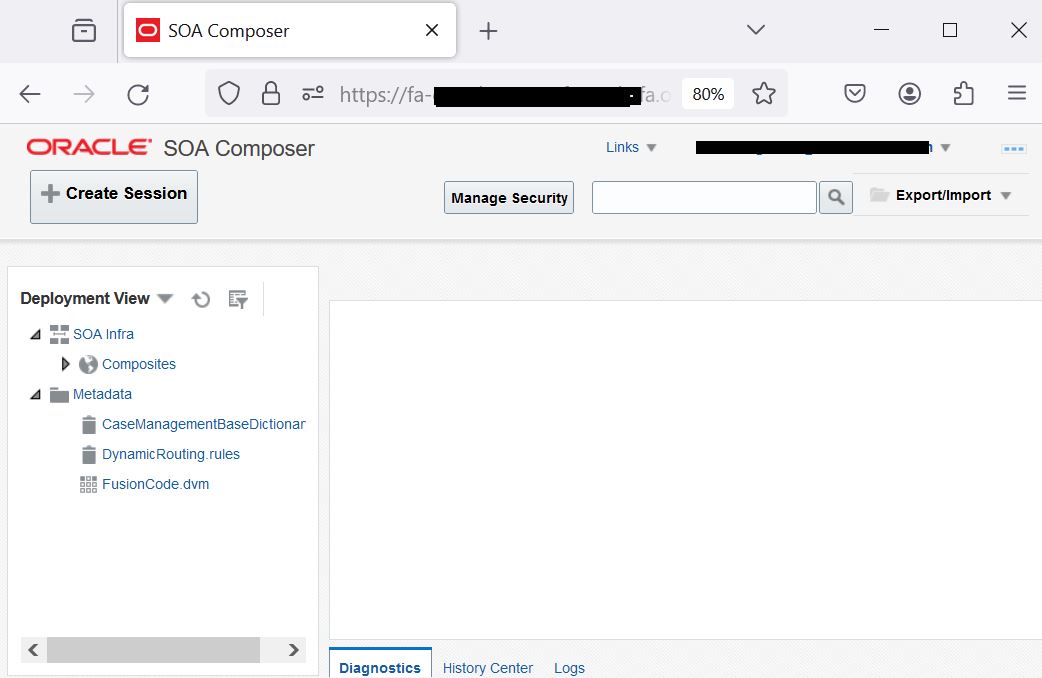Image resolution: width=1042 pixels, height=678 pixels.
Task: Refresh the Deployment View tree
Action: [201, 300]
